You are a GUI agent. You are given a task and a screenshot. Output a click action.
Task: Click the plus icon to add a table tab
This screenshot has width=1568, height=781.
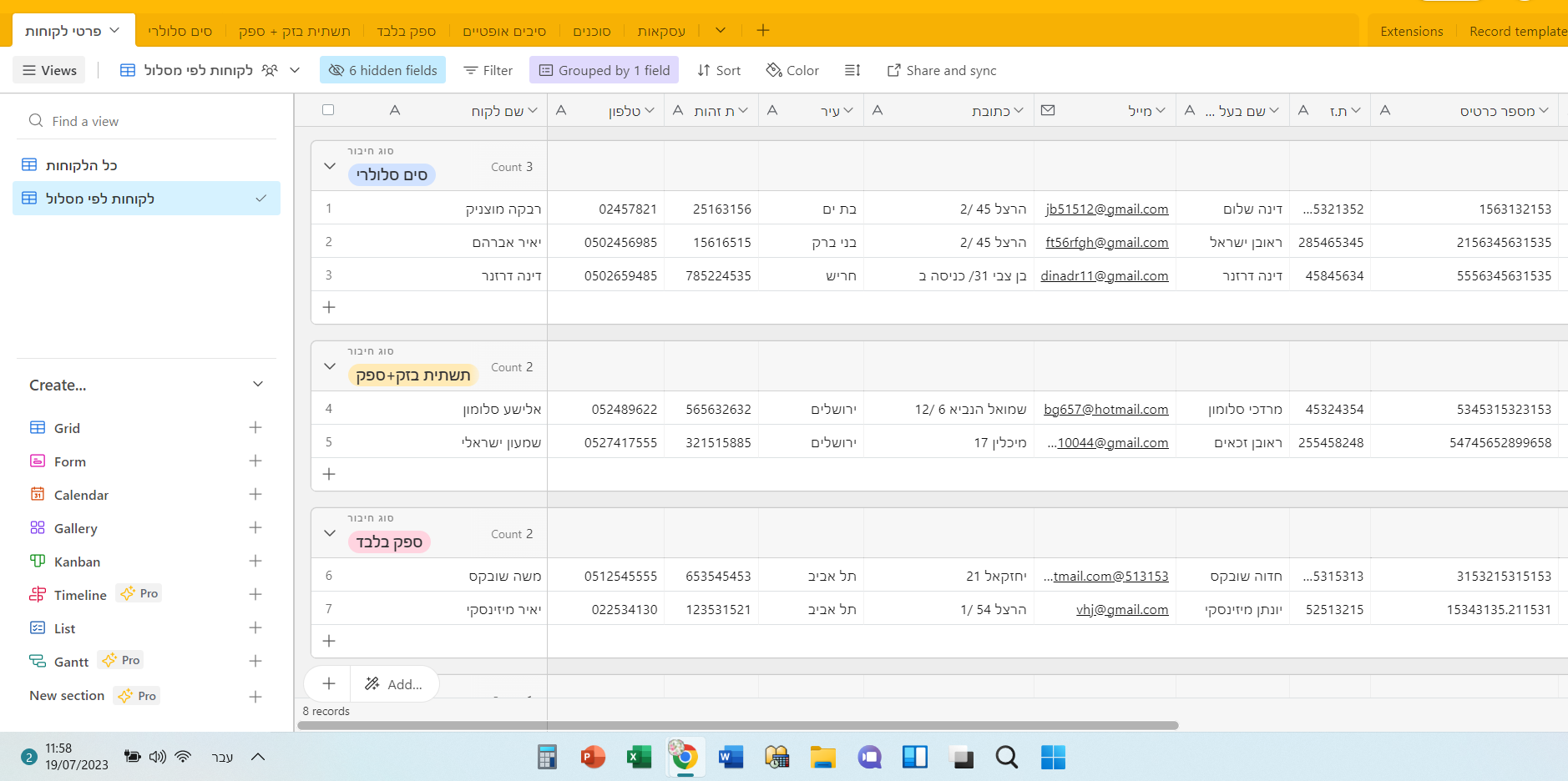(x=763, y=31)
